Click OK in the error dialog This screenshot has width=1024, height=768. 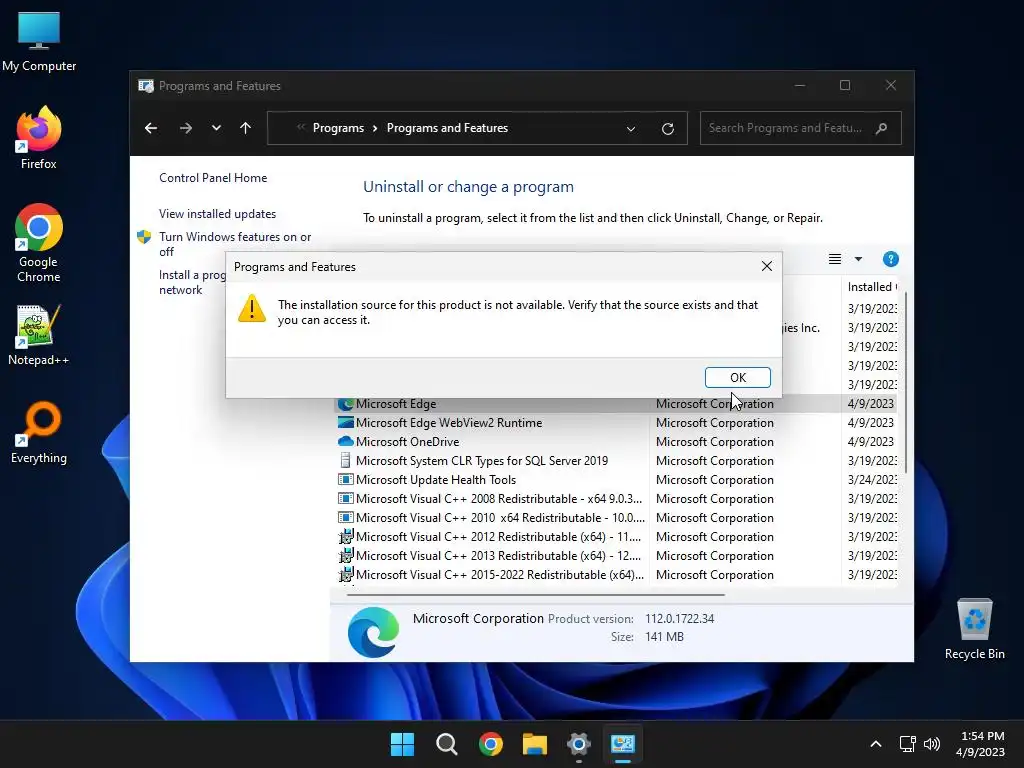coord(737,377)
